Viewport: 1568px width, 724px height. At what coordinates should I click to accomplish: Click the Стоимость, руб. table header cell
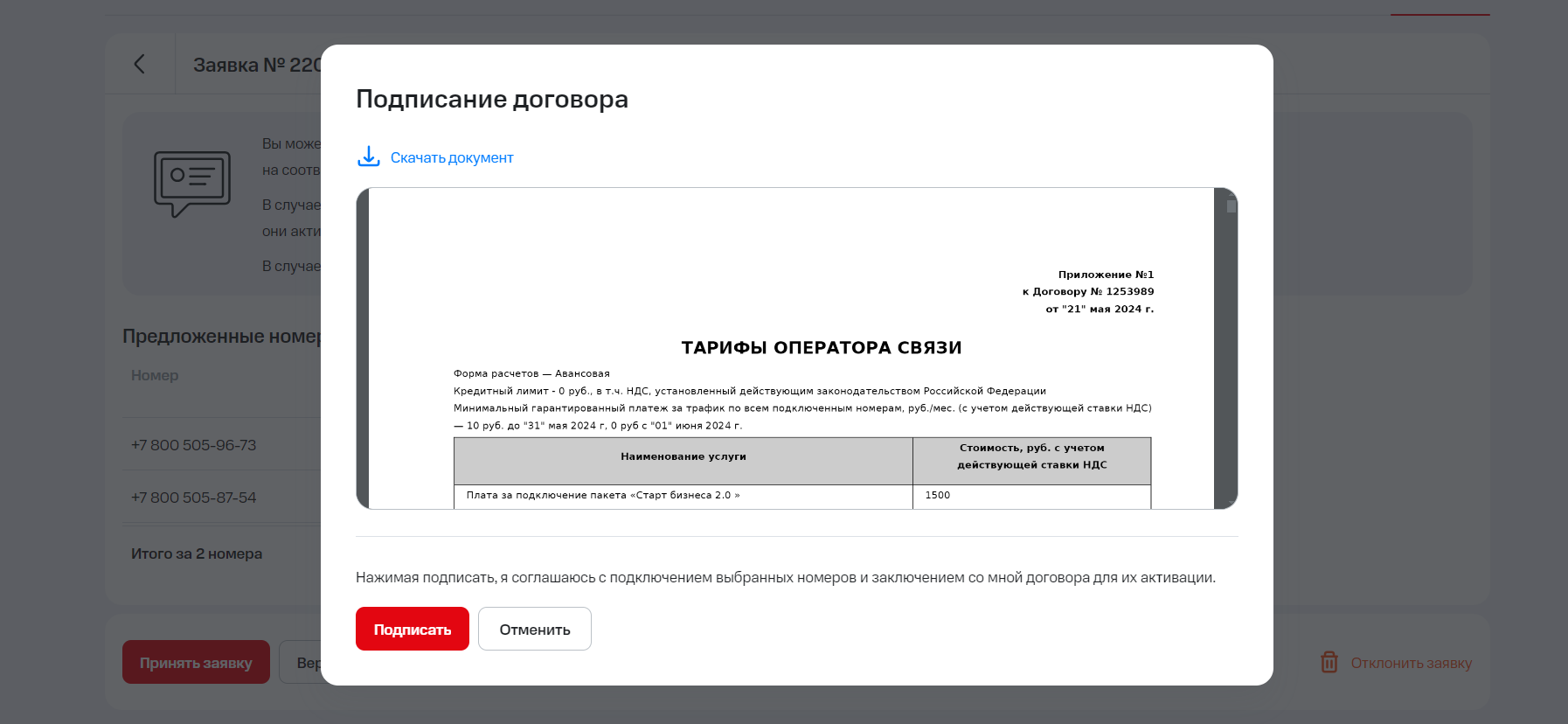[1031, 456]
